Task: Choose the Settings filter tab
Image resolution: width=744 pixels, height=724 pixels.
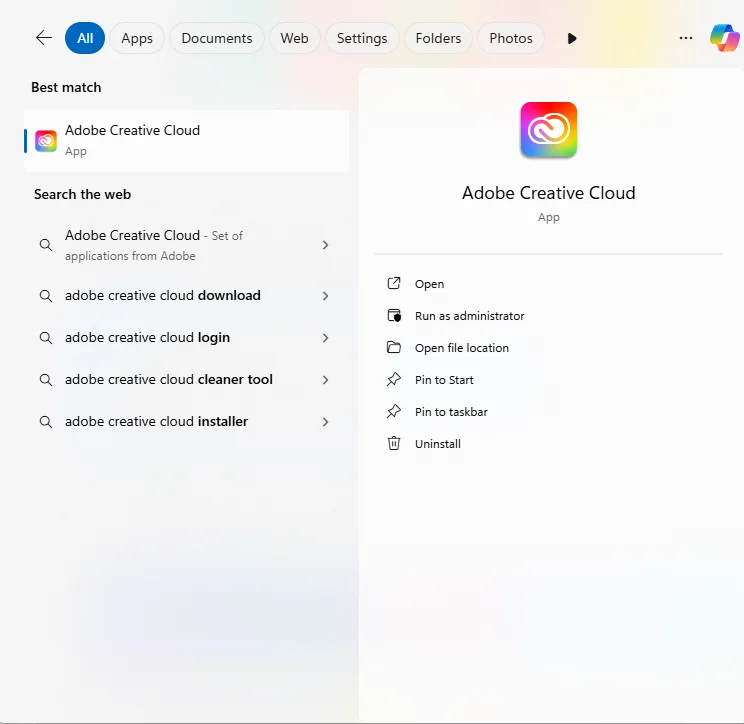Action: coord(361,38)
